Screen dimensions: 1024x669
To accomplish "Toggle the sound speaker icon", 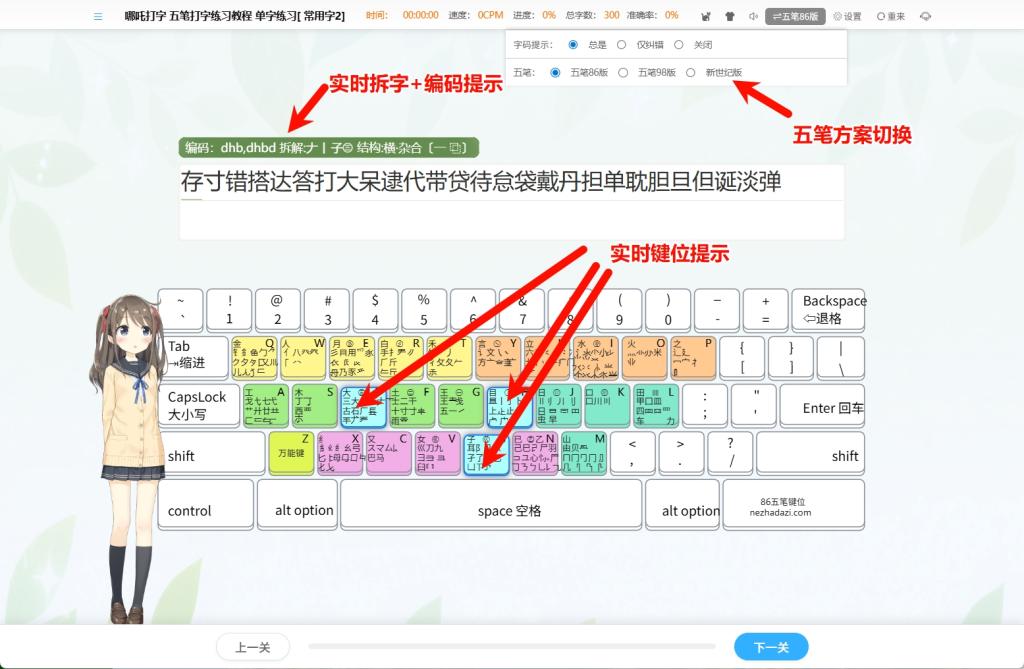I will pyautogui.click(x=752, y=16).
